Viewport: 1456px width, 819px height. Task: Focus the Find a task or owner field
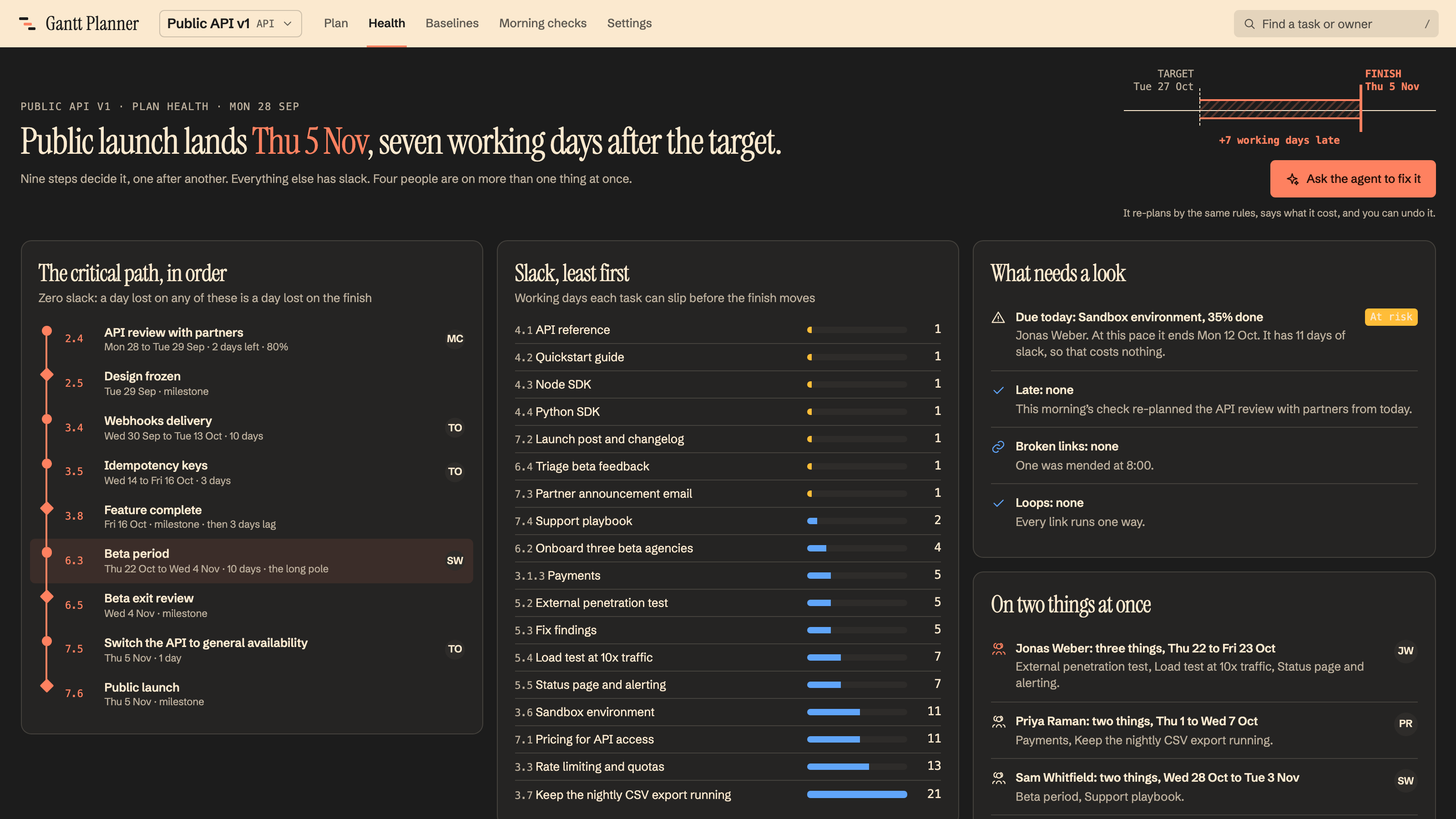[1335, 24]
